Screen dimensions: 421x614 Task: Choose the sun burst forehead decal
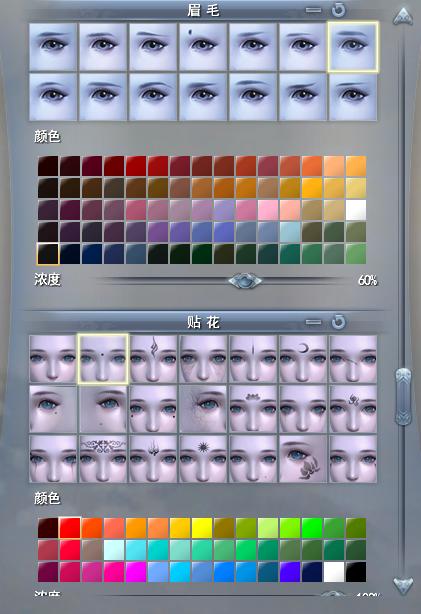coord(203,459)
